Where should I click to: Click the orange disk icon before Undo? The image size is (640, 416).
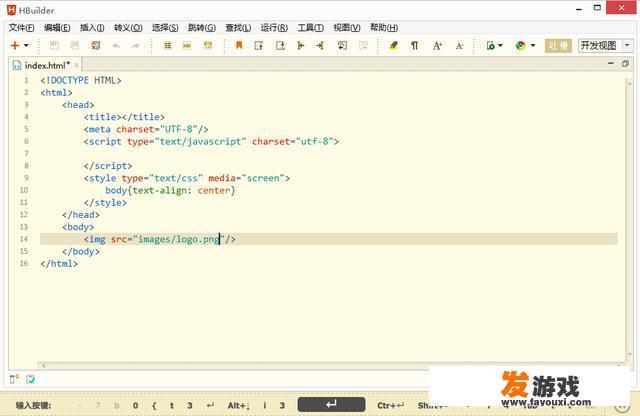96,45
